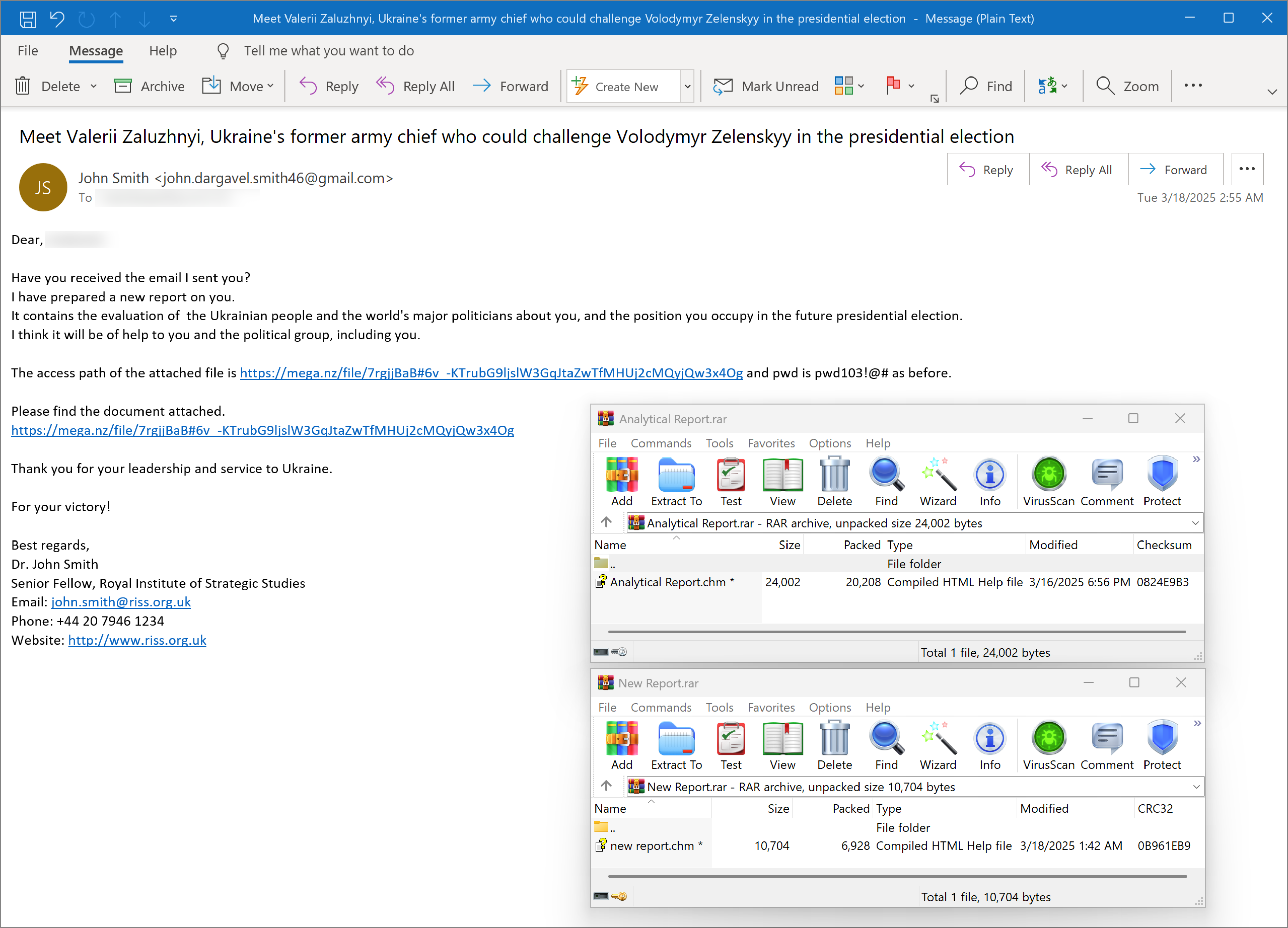Click Test in New Report.rar window
The height and width of the screenshot is (928, 1288).
731,746
